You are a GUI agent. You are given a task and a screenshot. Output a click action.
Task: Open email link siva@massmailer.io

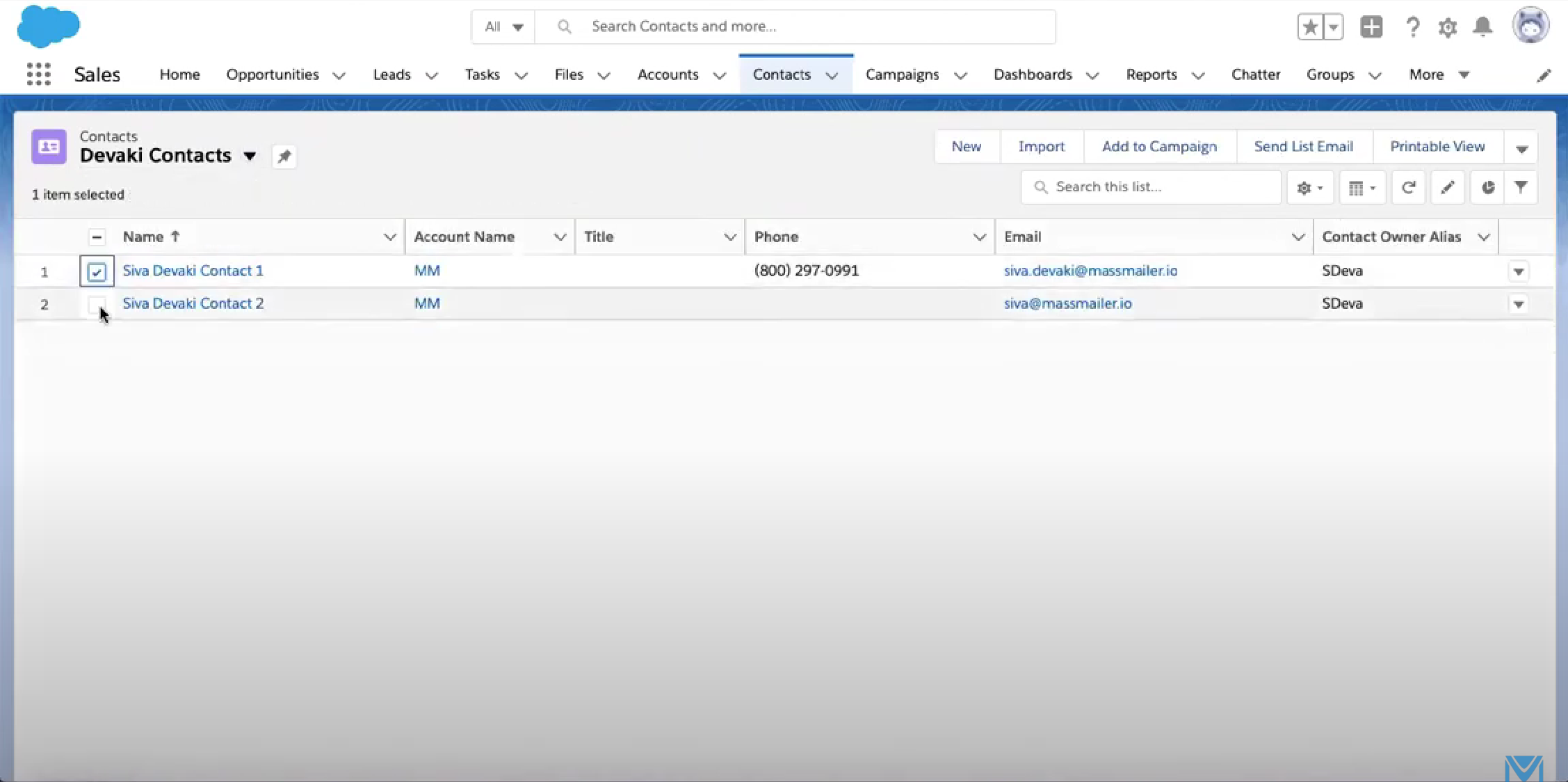(1067, 303)
